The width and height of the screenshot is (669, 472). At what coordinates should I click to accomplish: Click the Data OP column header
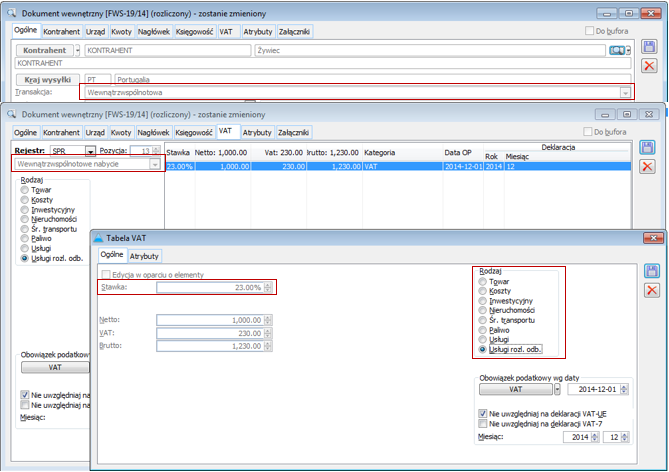[x=458, y=153]
